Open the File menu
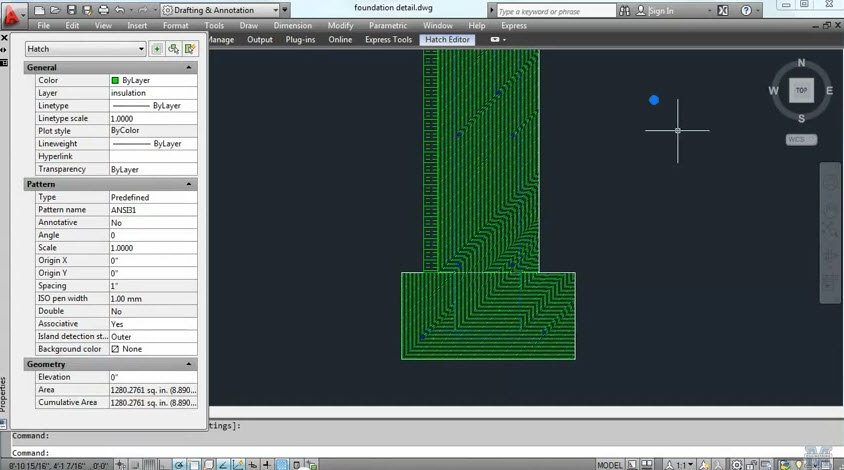 tap(44, 25)
